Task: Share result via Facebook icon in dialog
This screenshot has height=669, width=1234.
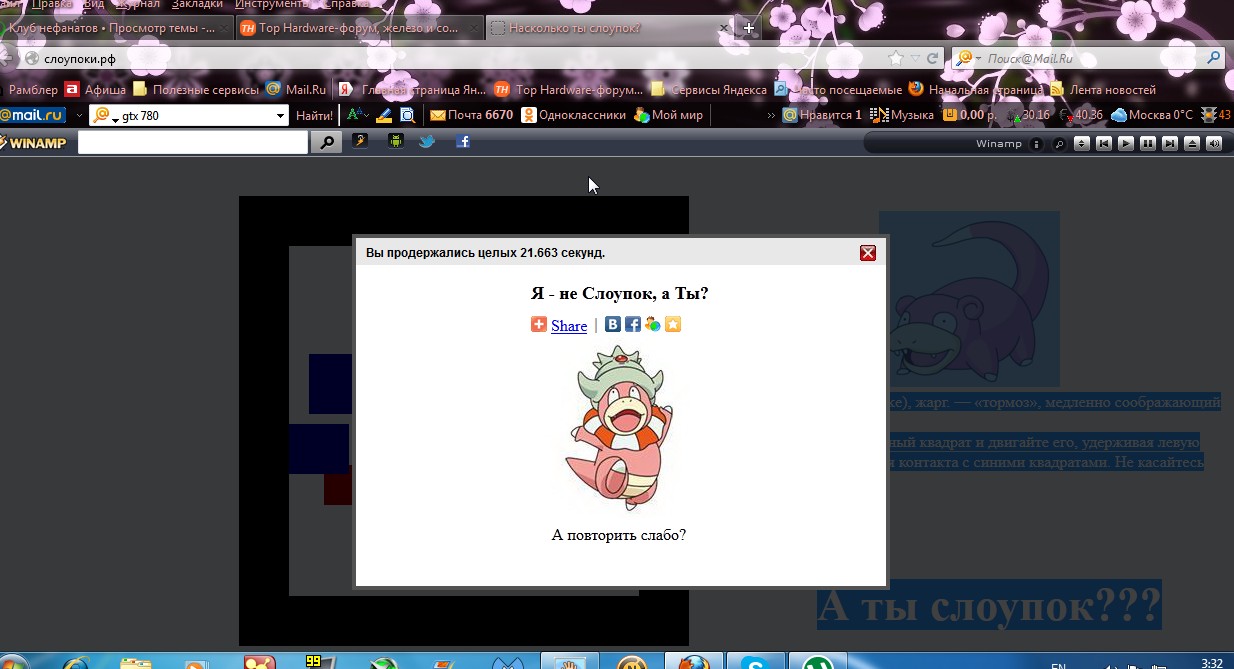Action: 632,324
